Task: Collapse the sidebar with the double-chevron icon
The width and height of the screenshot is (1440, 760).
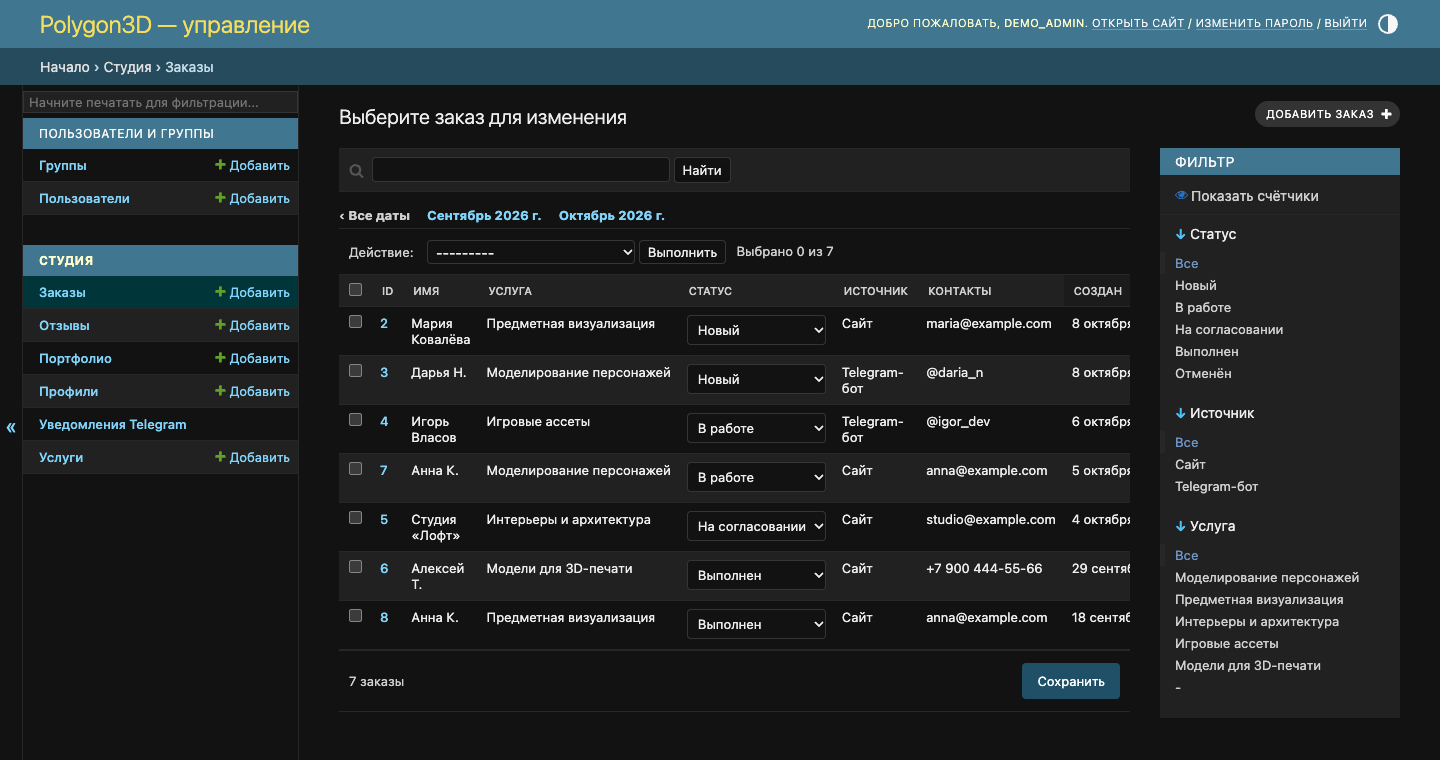Action: click(x=11, y=428)
